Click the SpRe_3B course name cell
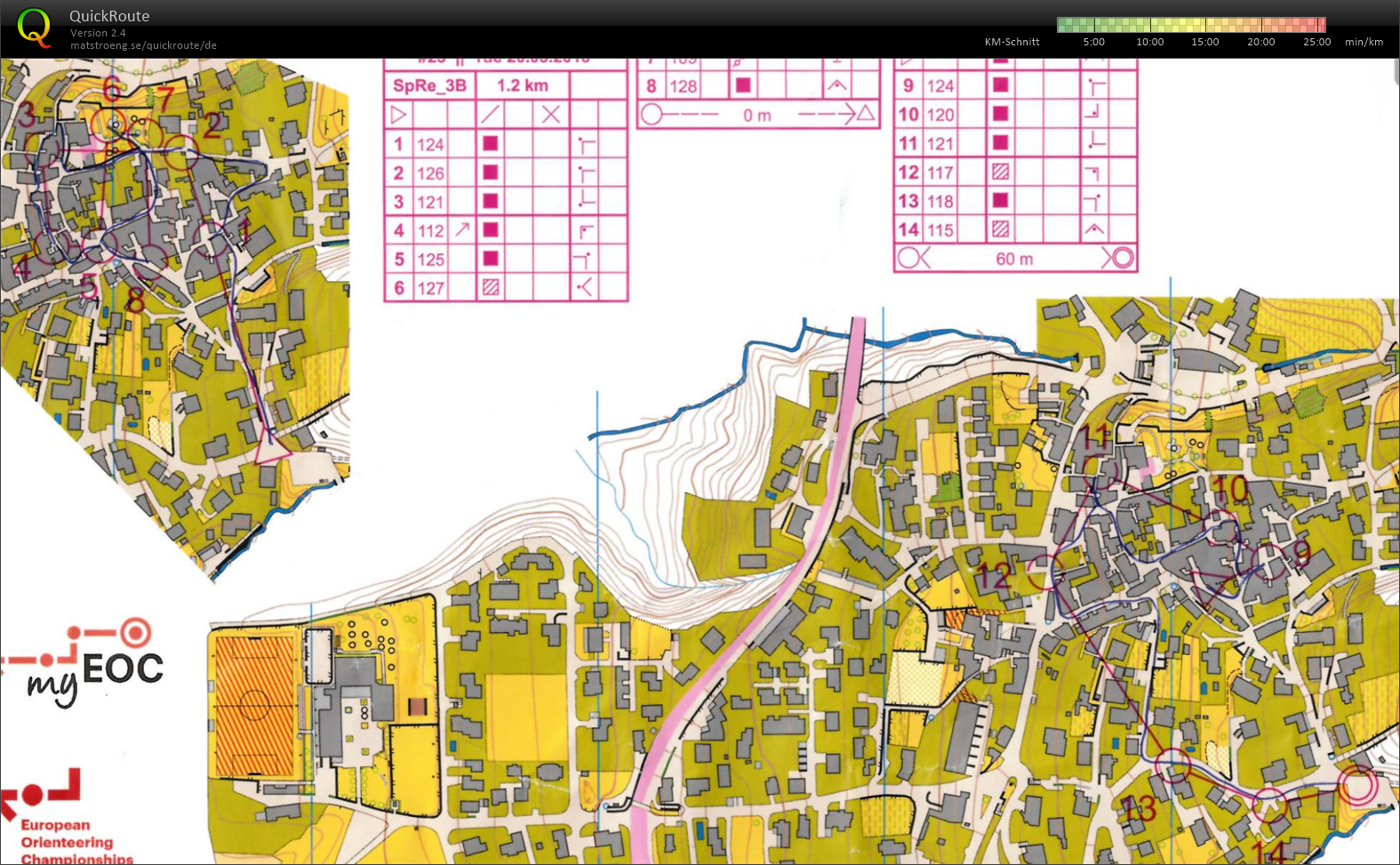 pyautogui.click(x=429, y=85)
